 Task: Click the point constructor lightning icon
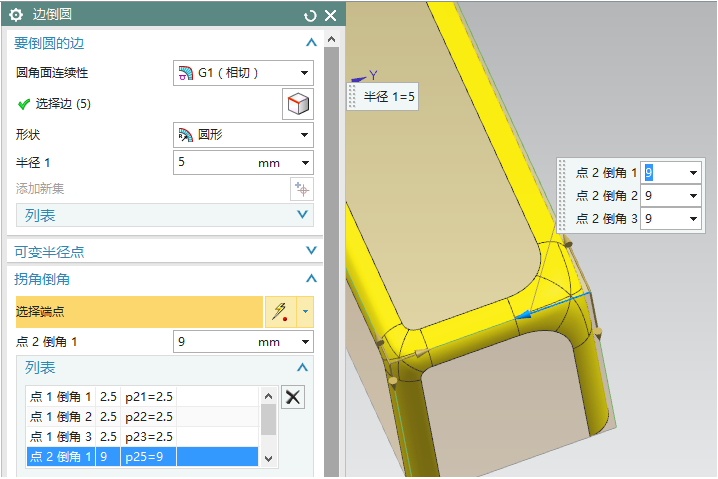point(279,312)
